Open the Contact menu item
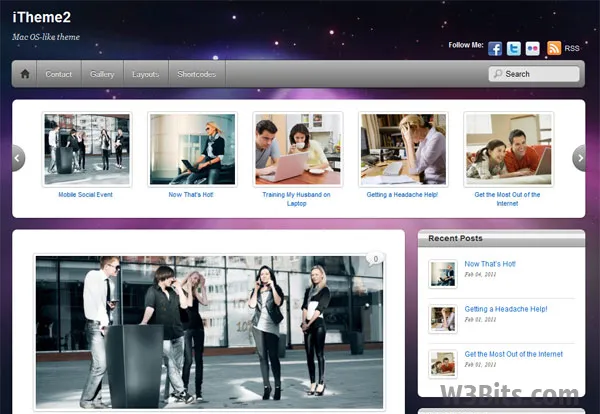 pyautogui.click(x=59, y=74)
